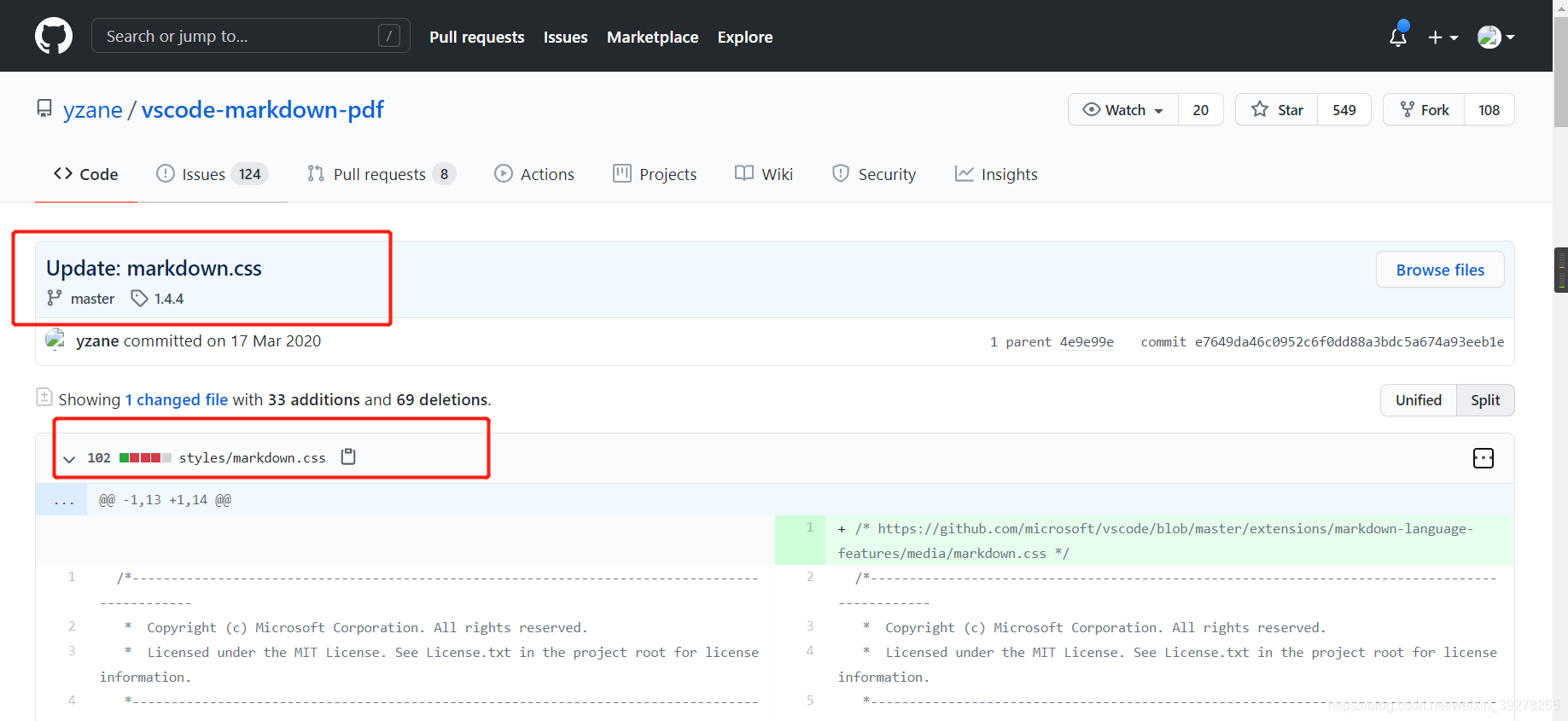Collapse the styles/markdown.css diff
1568x721 pixels.
(x=69, y=458)
